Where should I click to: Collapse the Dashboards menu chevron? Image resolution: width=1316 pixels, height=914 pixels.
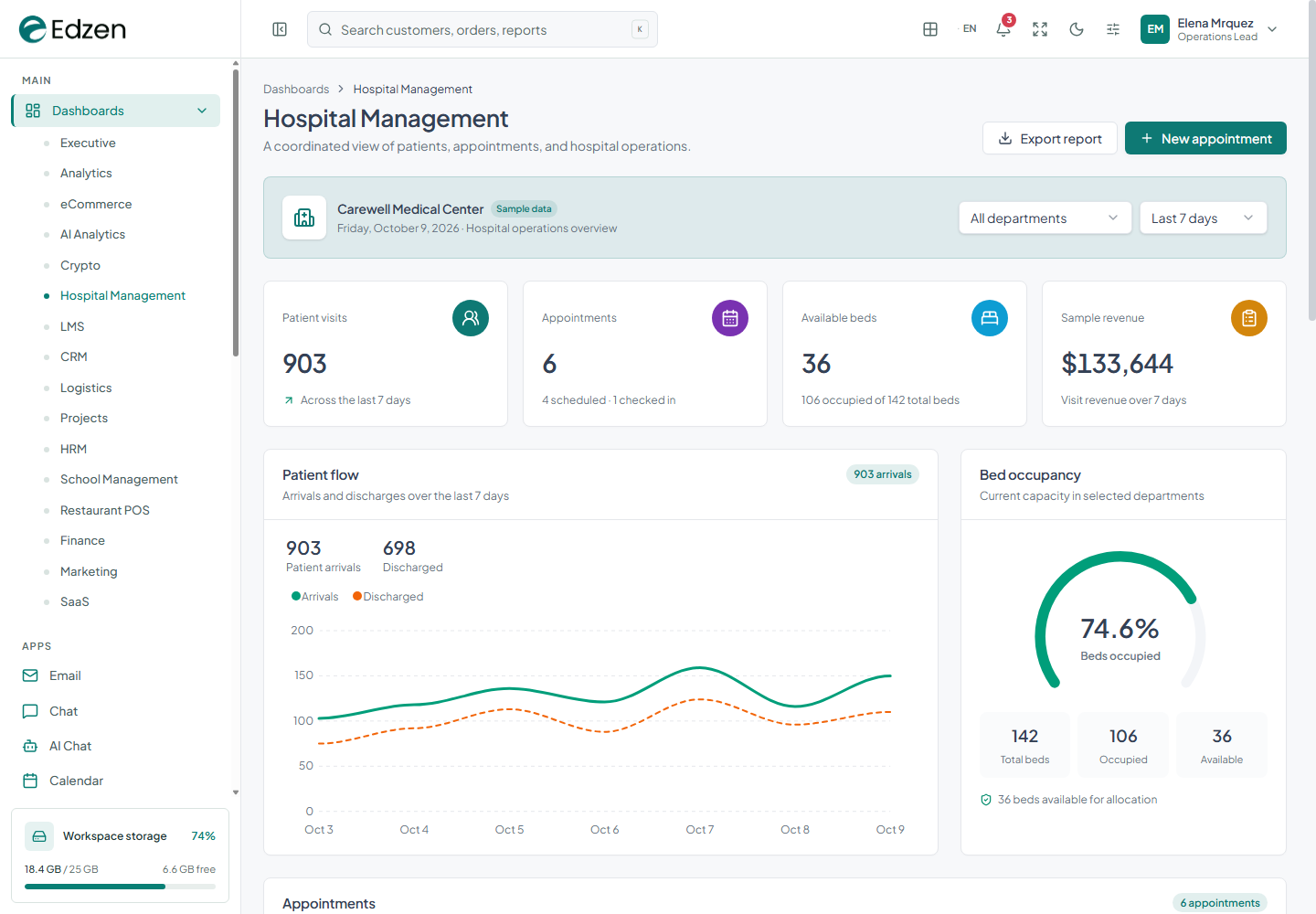click(202, 111)
